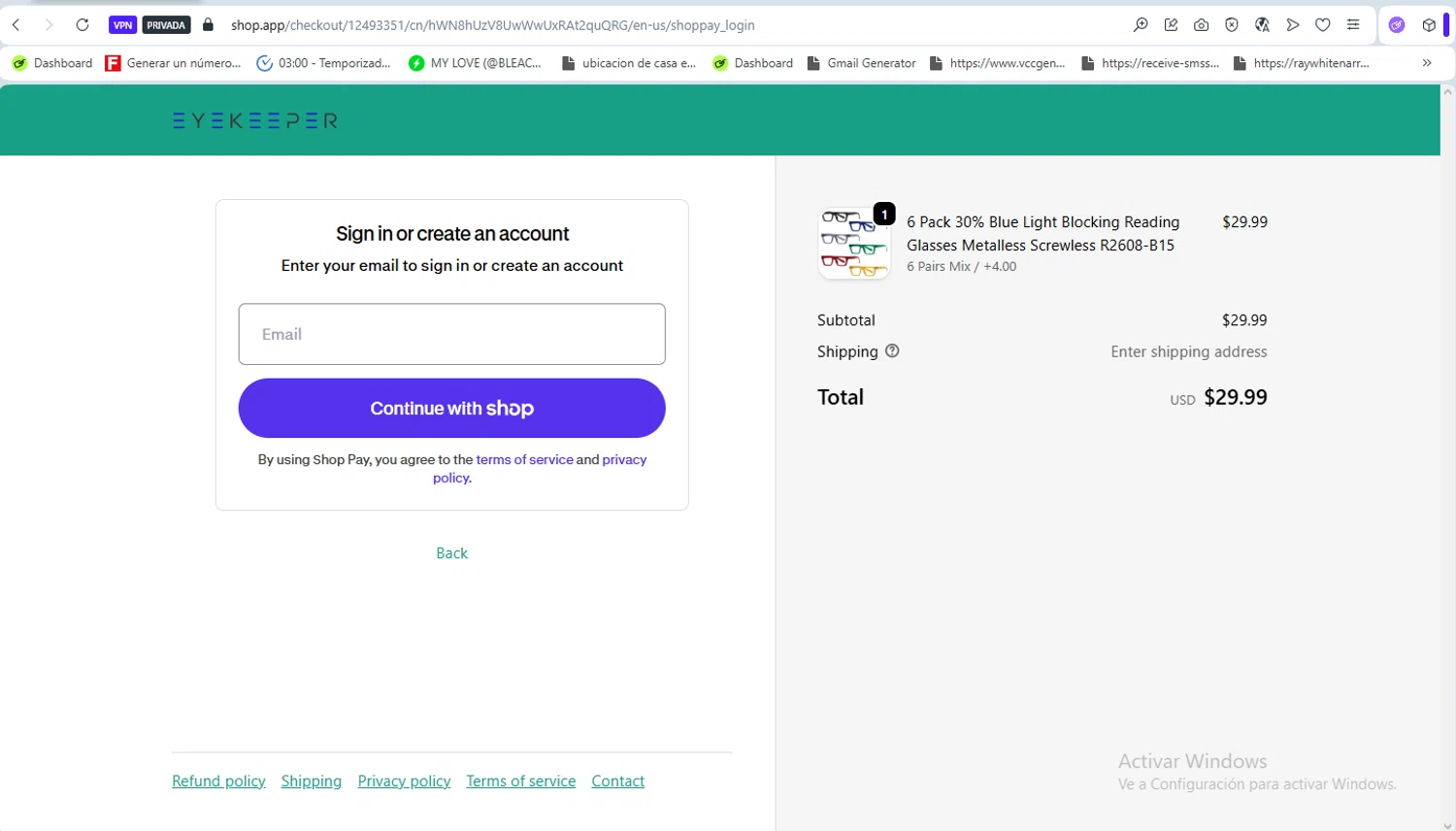Click the page scrollbar down arrow
The image size is (1456, 831).
tap(1448, 825)
